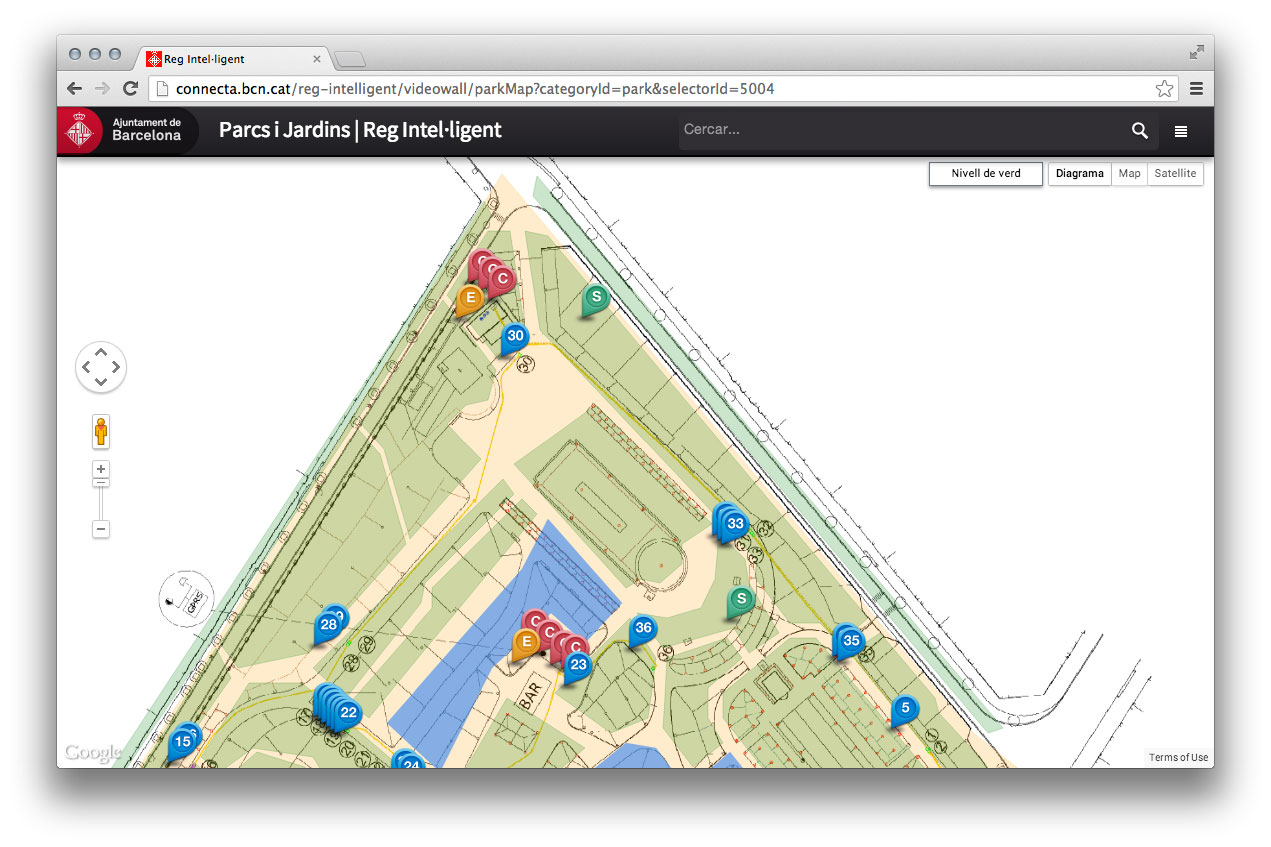Image resolution: width=1271 pixels, height=847 pixels.
Task: Click blue map marker number 36
Action: tap(643, 629)
